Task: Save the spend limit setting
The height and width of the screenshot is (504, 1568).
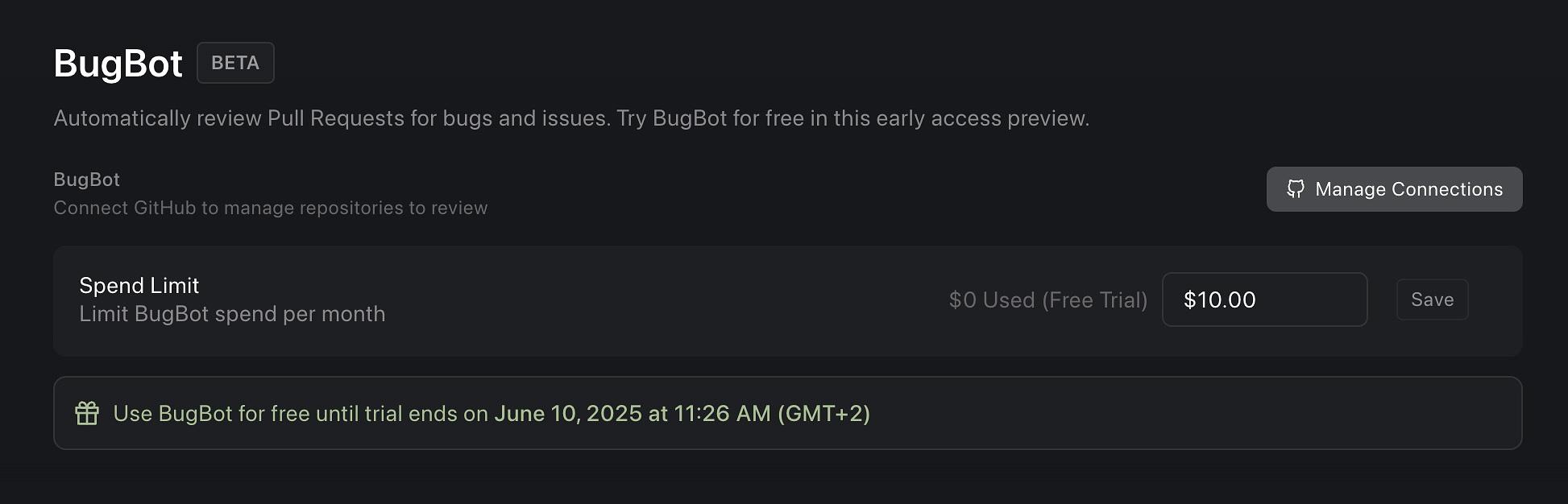Action: pos(1432,300)
